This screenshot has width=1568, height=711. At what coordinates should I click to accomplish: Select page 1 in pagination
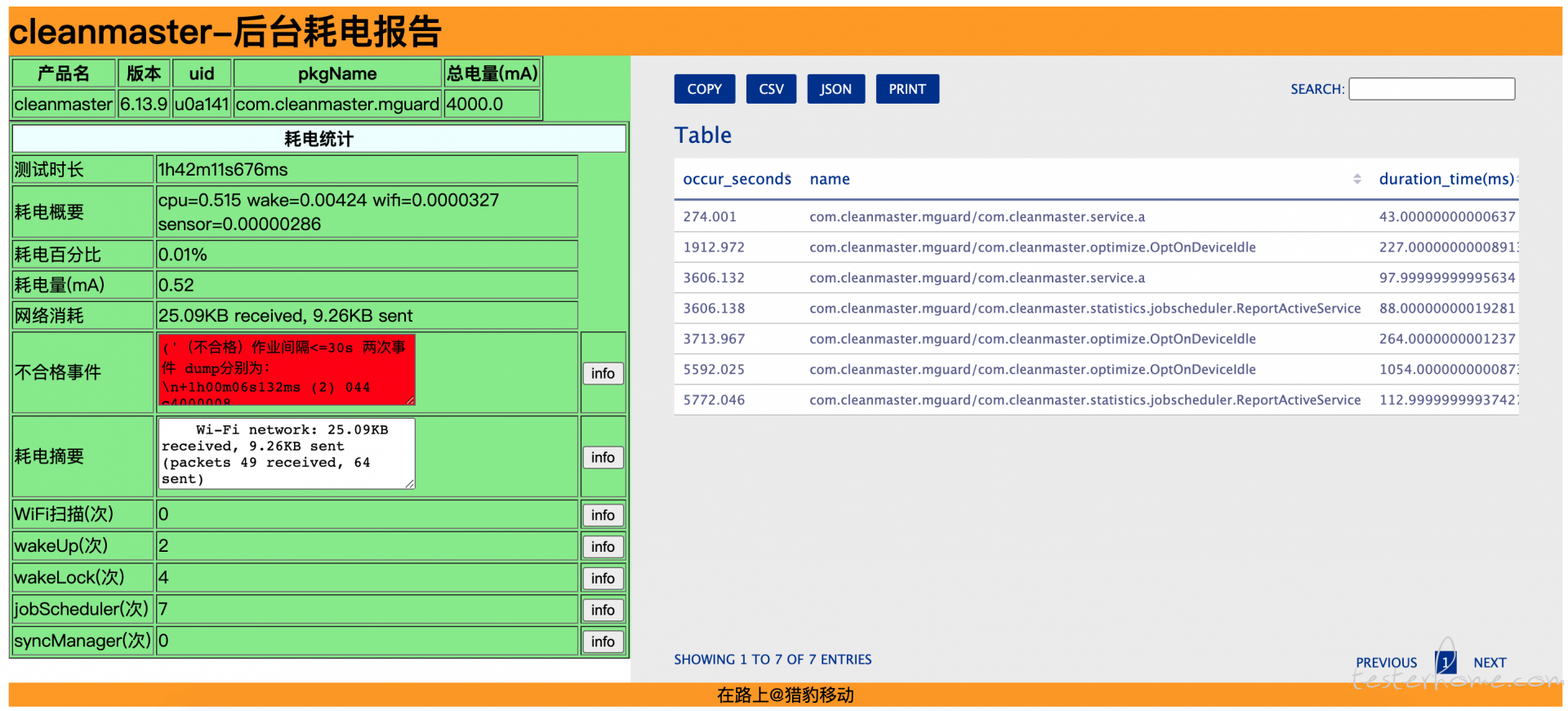click(x=1445, y=662)
